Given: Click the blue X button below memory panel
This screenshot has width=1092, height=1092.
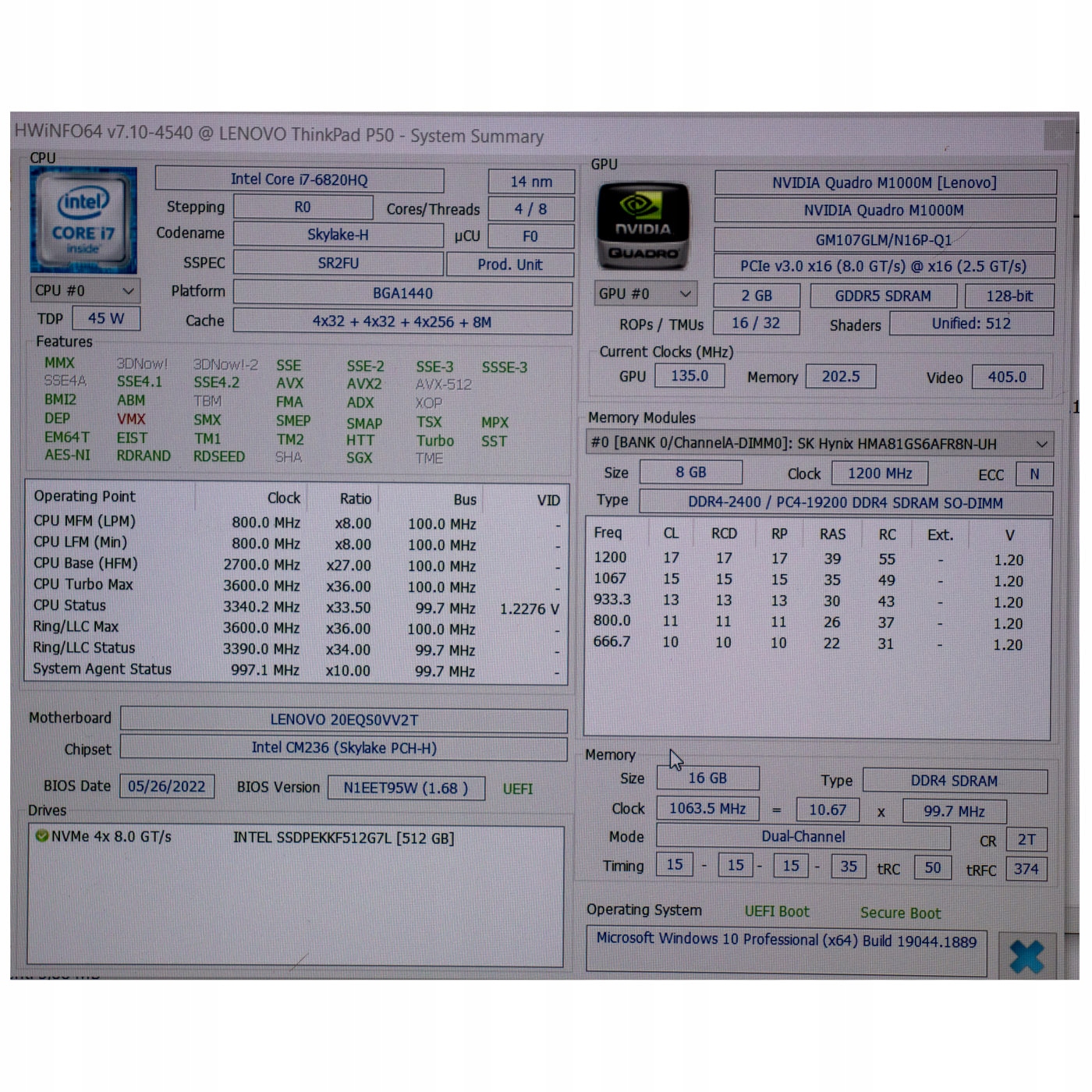Looking at the screenshot, I should click(1026, 956).
